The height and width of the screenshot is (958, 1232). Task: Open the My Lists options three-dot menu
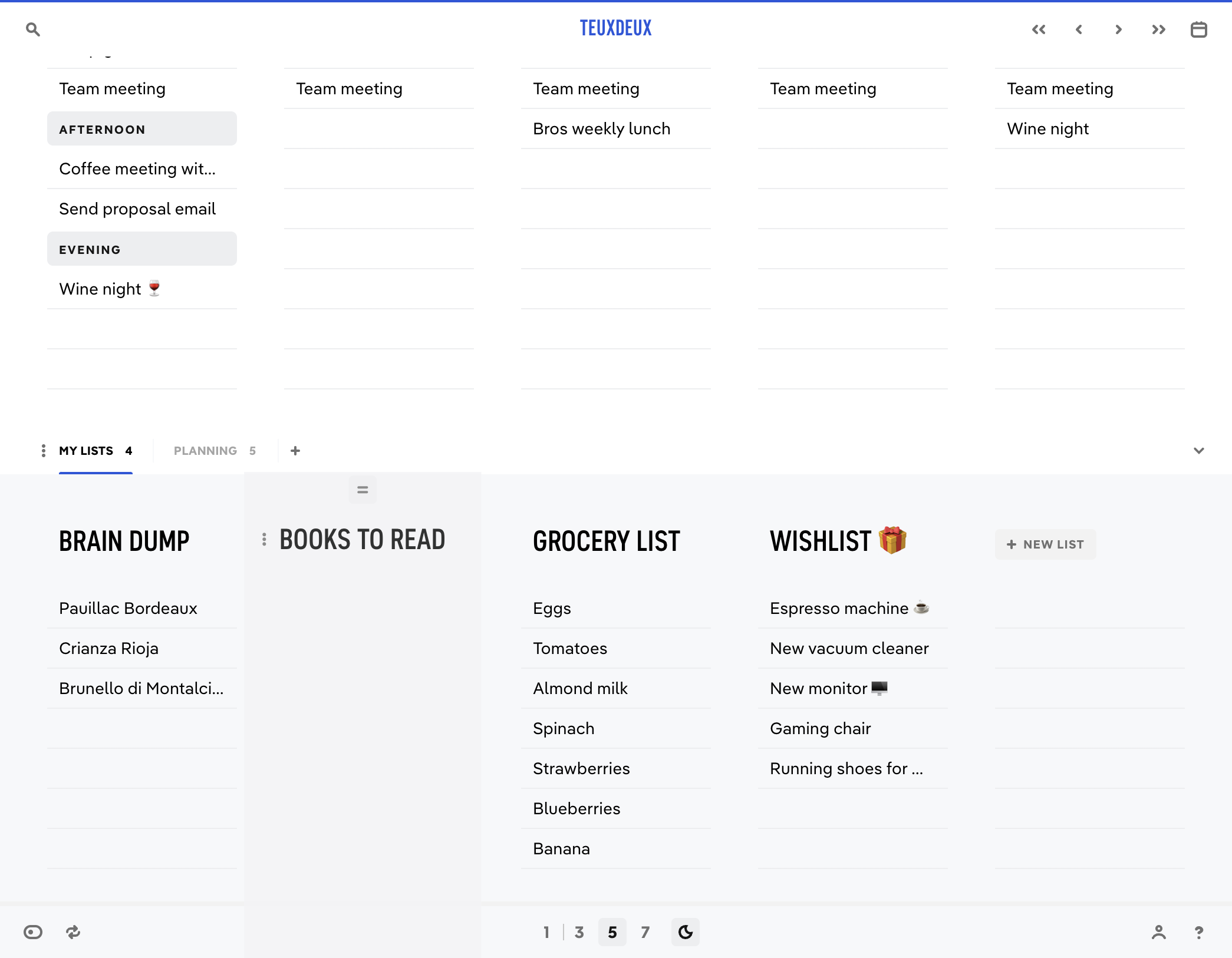(x=44, y=451)
